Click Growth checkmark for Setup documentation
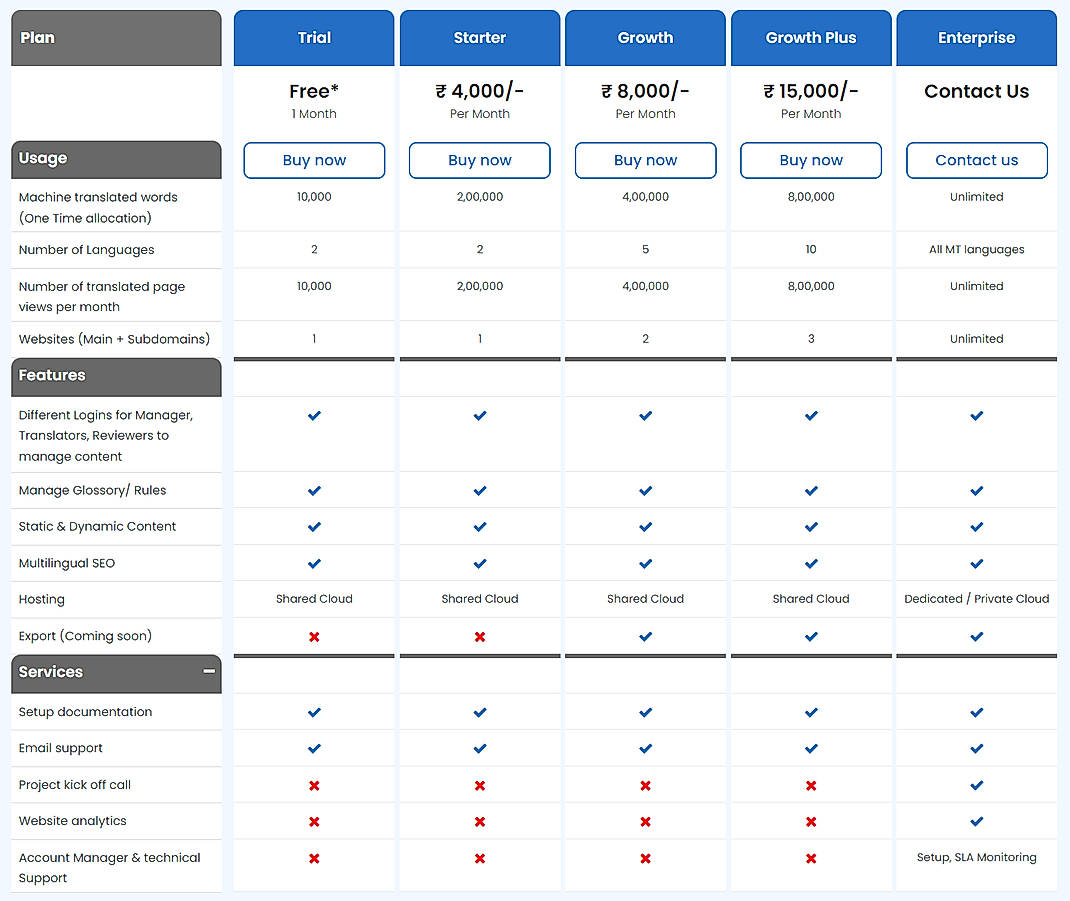Image resolution: width=1070 pixels, height=901 pixels. click(646, 713)
